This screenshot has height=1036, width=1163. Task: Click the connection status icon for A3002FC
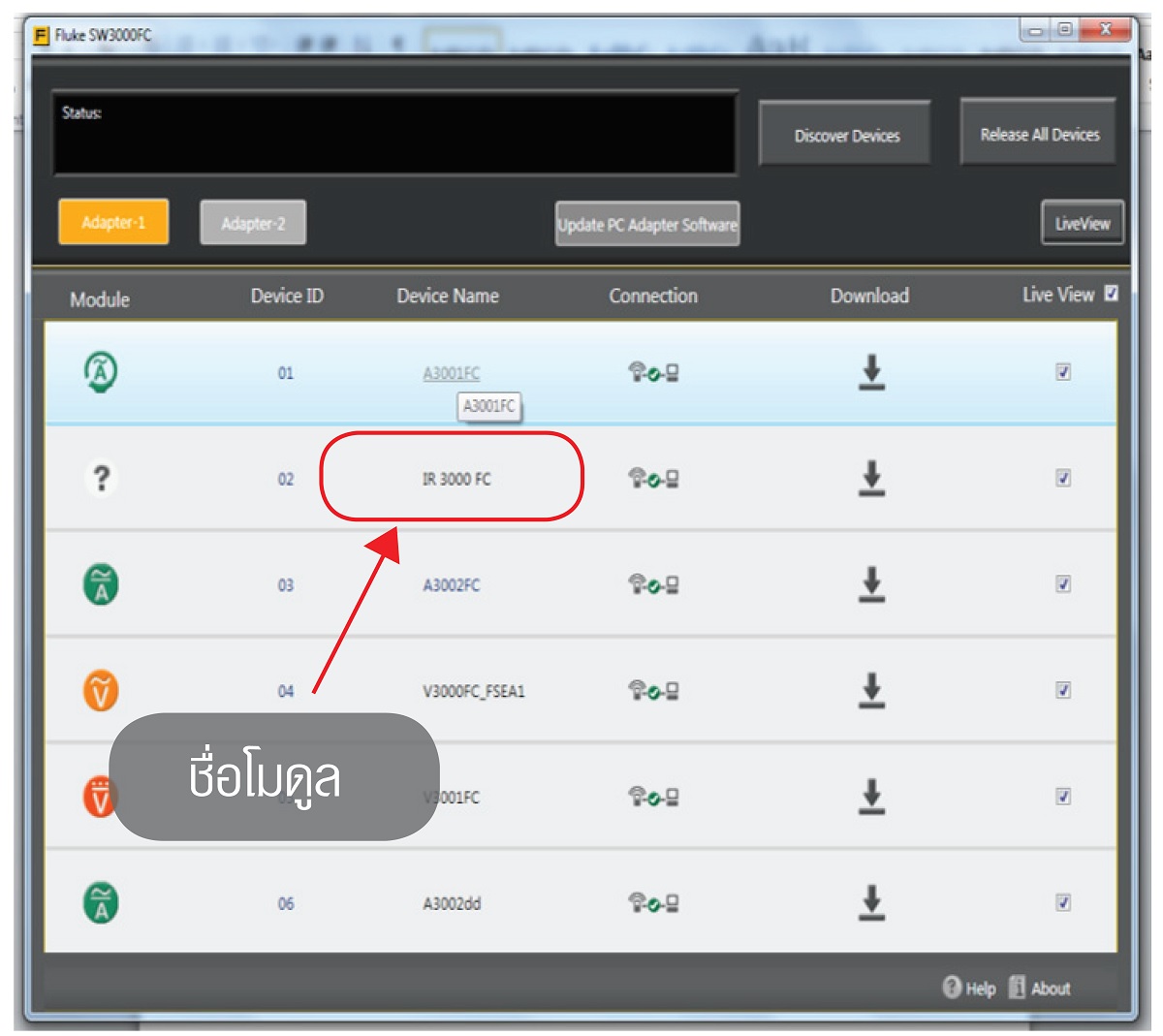653,584
